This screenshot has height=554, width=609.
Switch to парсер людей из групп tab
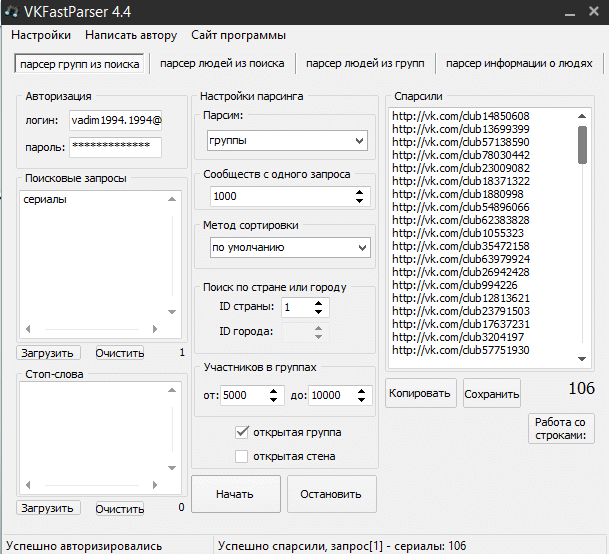point(365,63)
